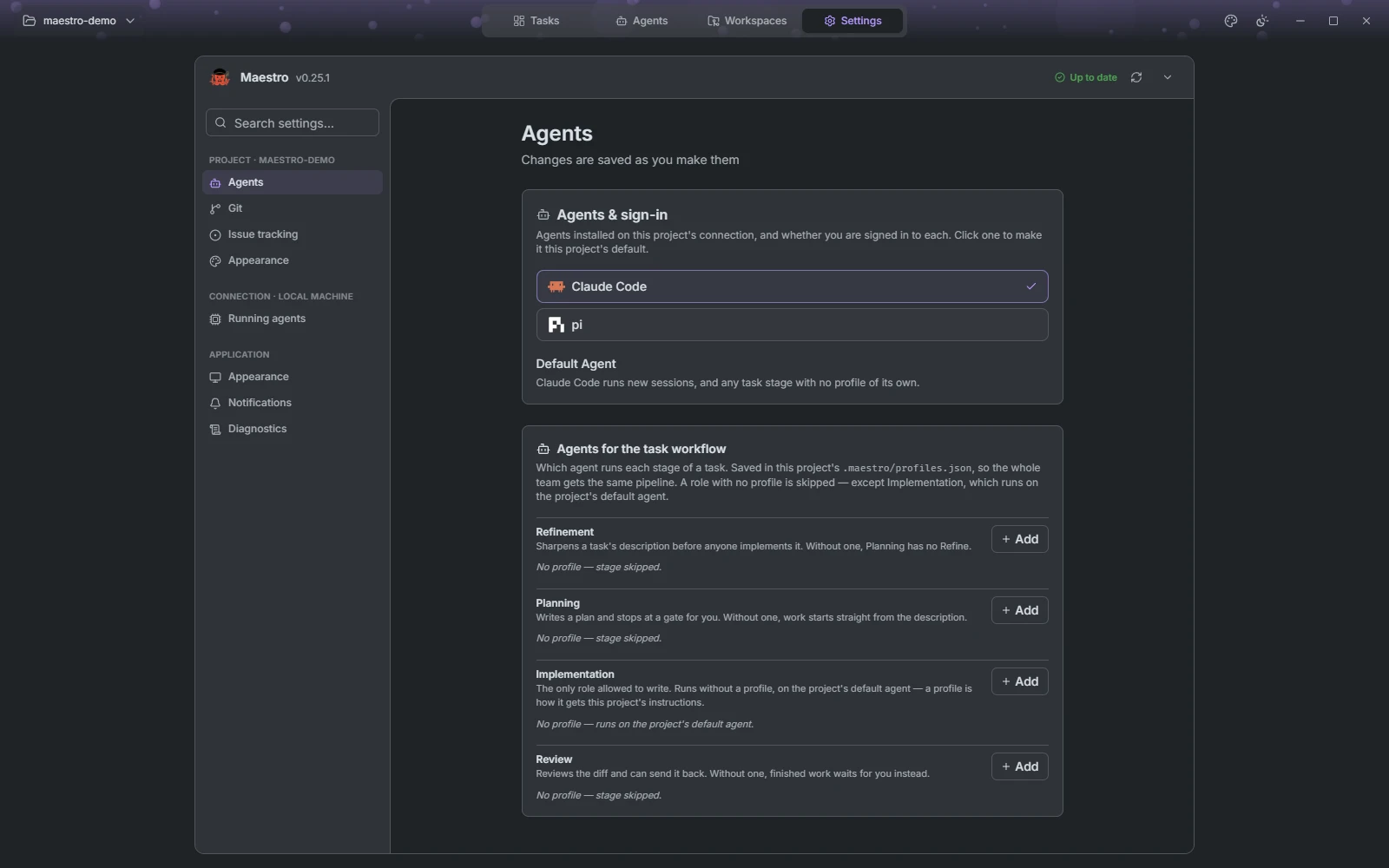Click the pi agent icon
This screenshot has width=1389, height=868.
point(556,325)
